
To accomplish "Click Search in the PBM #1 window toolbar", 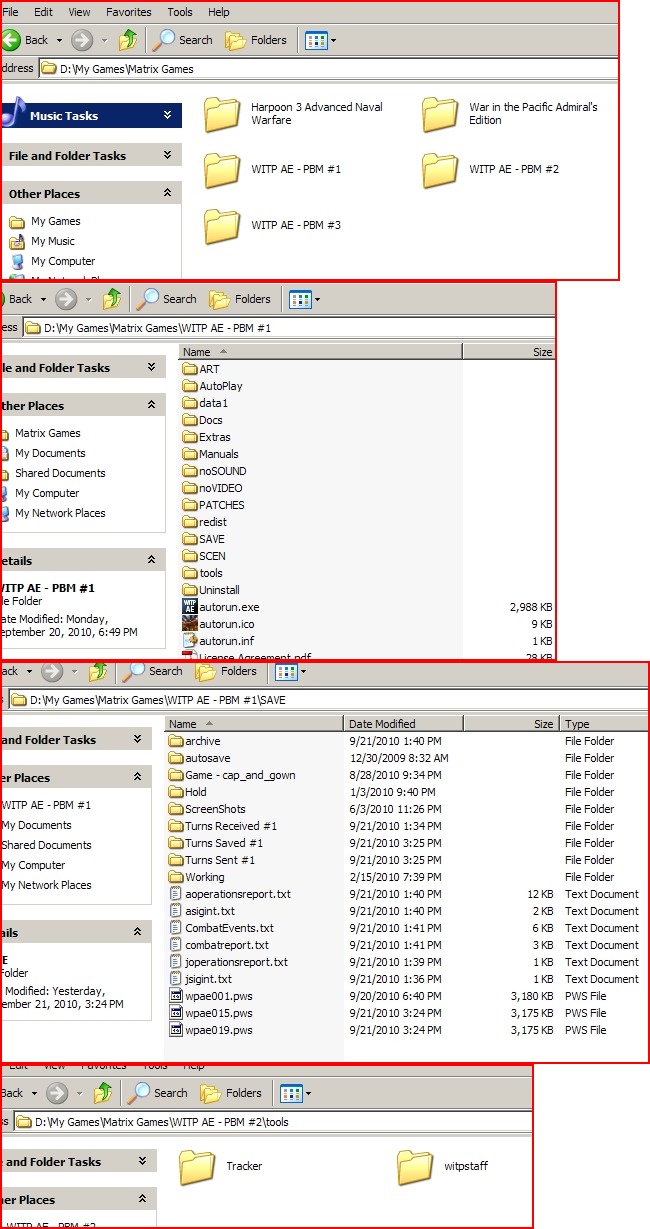I will point(166,299).
